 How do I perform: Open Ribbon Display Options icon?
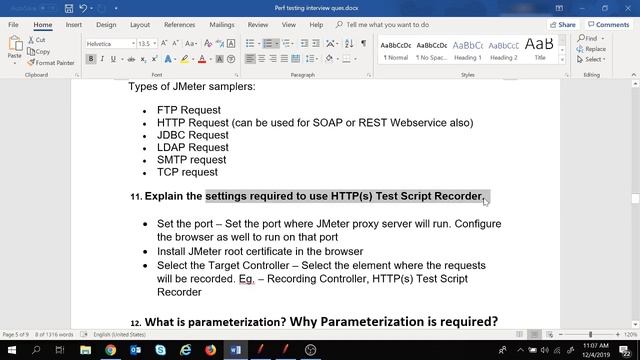coord(559,8)
